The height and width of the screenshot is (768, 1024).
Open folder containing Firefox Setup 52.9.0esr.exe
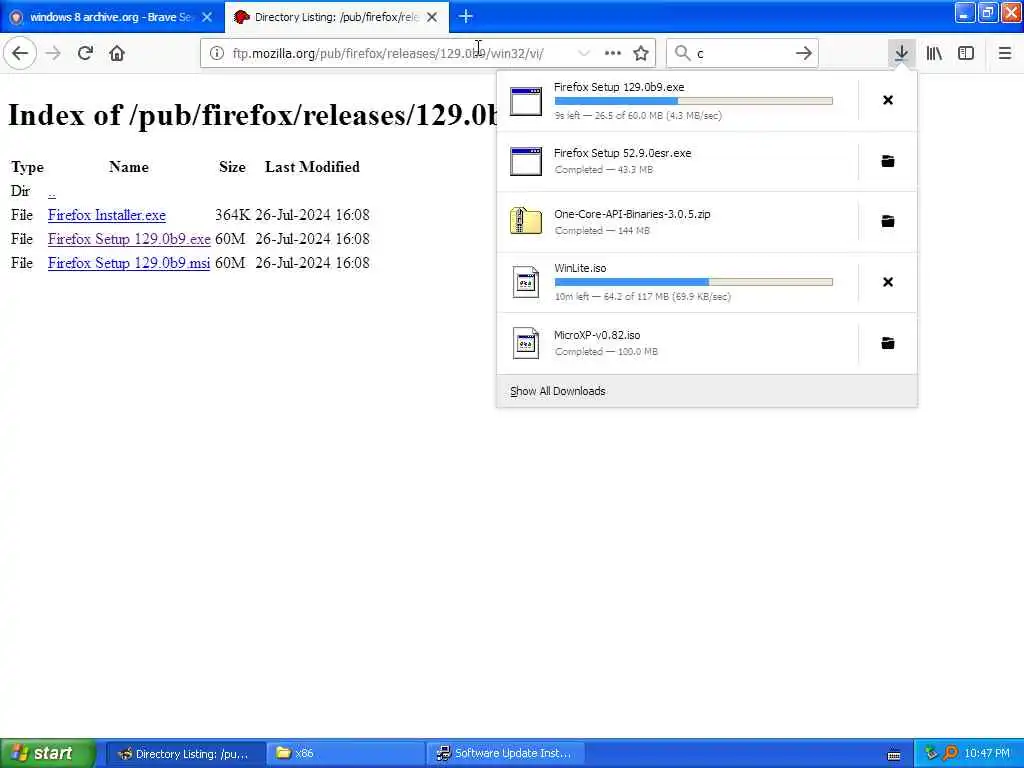click(888, 161)
